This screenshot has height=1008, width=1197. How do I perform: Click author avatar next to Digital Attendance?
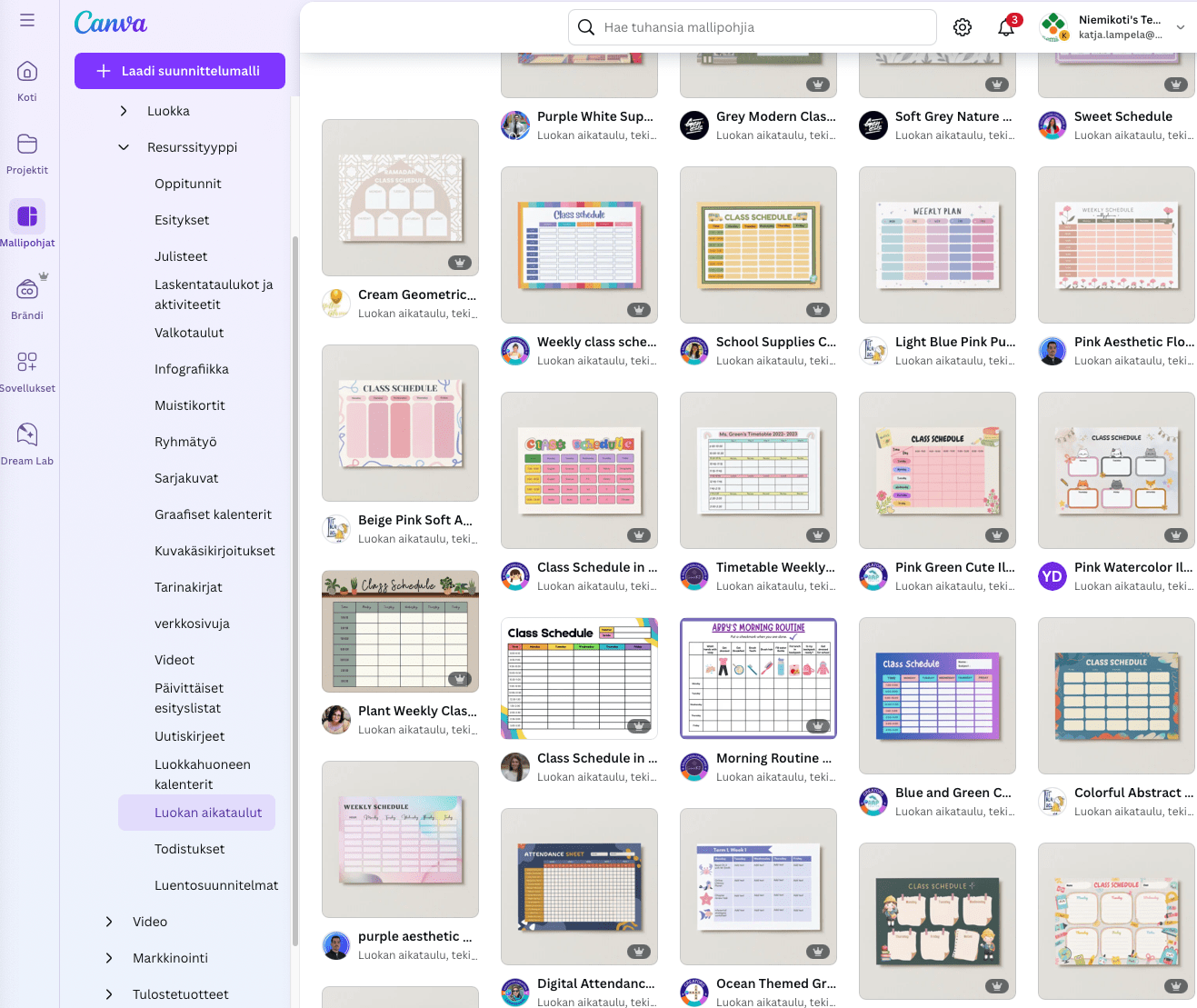(x=515, y=993)
